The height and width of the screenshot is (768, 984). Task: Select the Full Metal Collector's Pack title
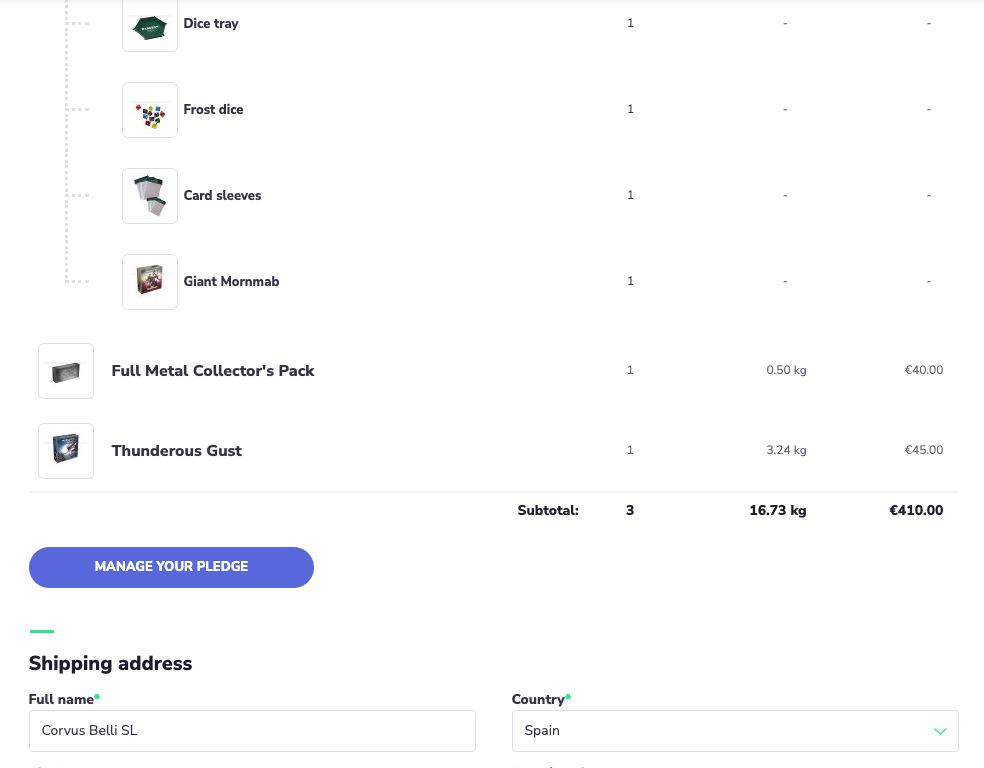coord(213,371)
